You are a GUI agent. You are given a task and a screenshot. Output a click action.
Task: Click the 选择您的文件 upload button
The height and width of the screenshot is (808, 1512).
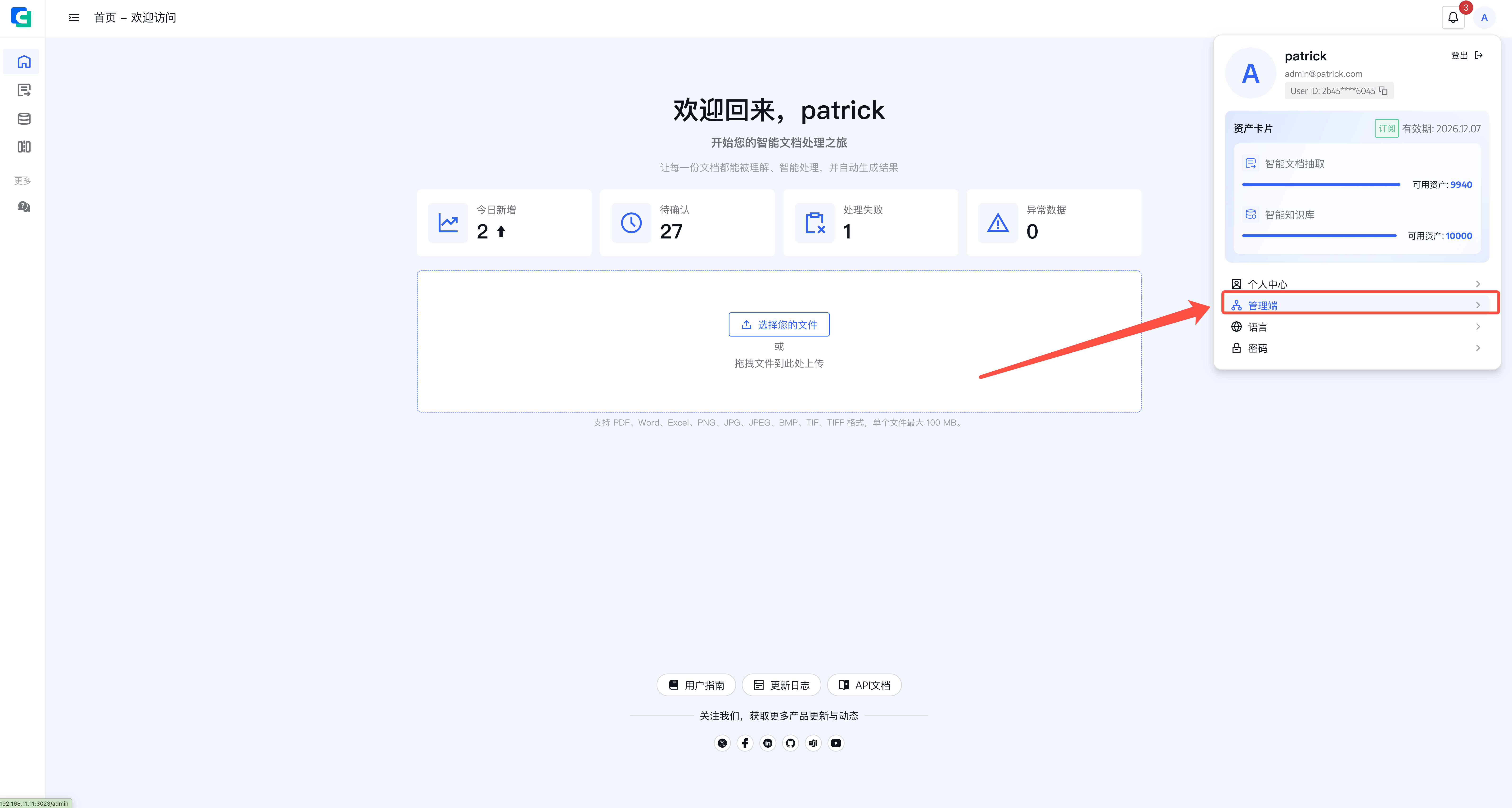(779, 324)
